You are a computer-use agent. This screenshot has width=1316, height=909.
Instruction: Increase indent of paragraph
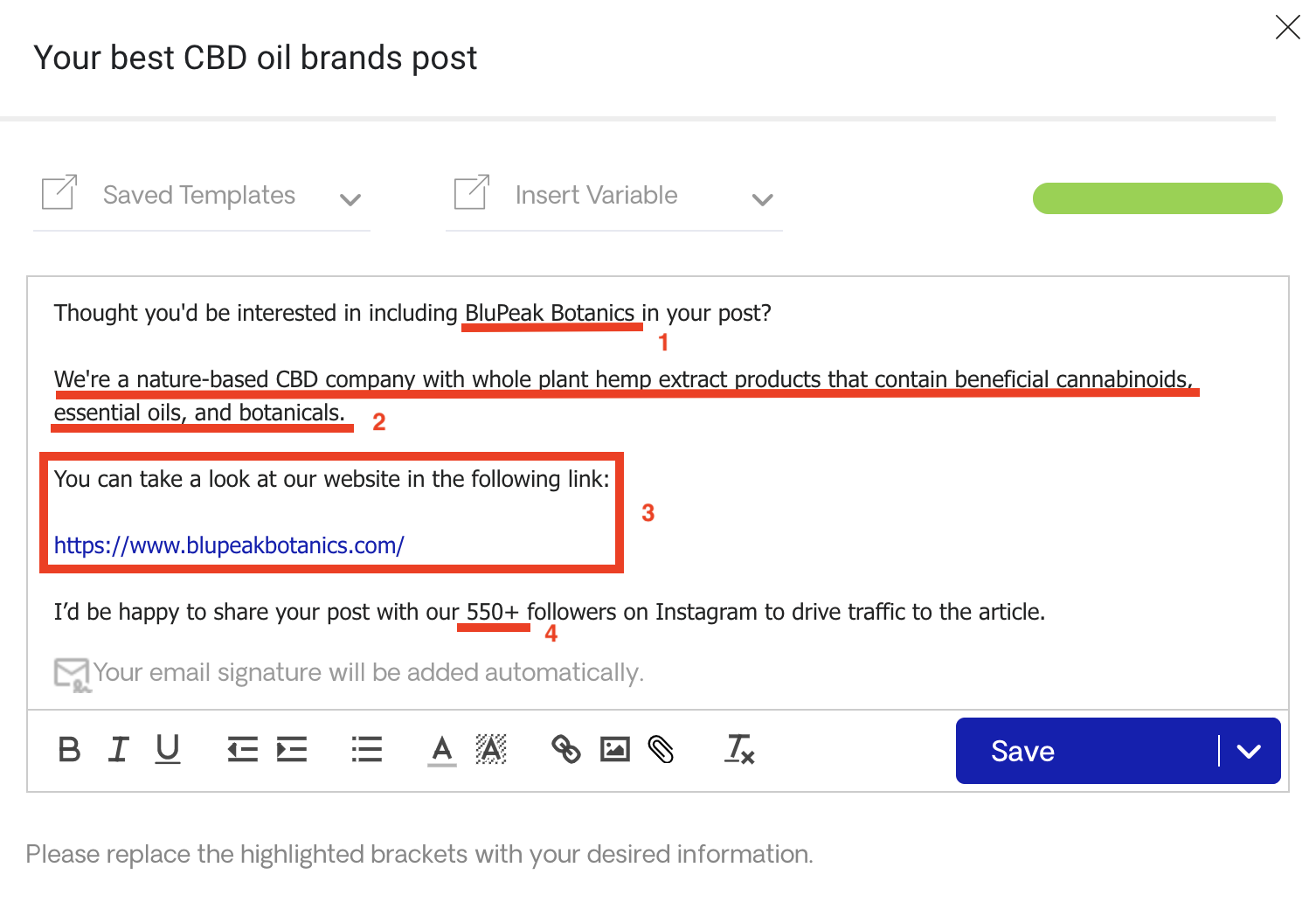click(x=292, y=750)
